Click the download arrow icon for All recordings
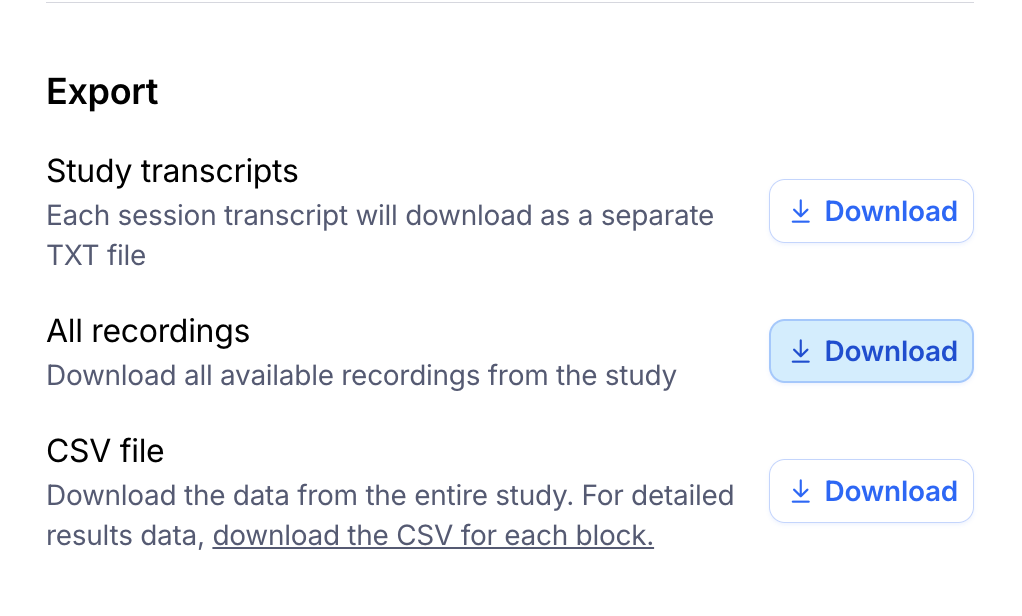 800,351
